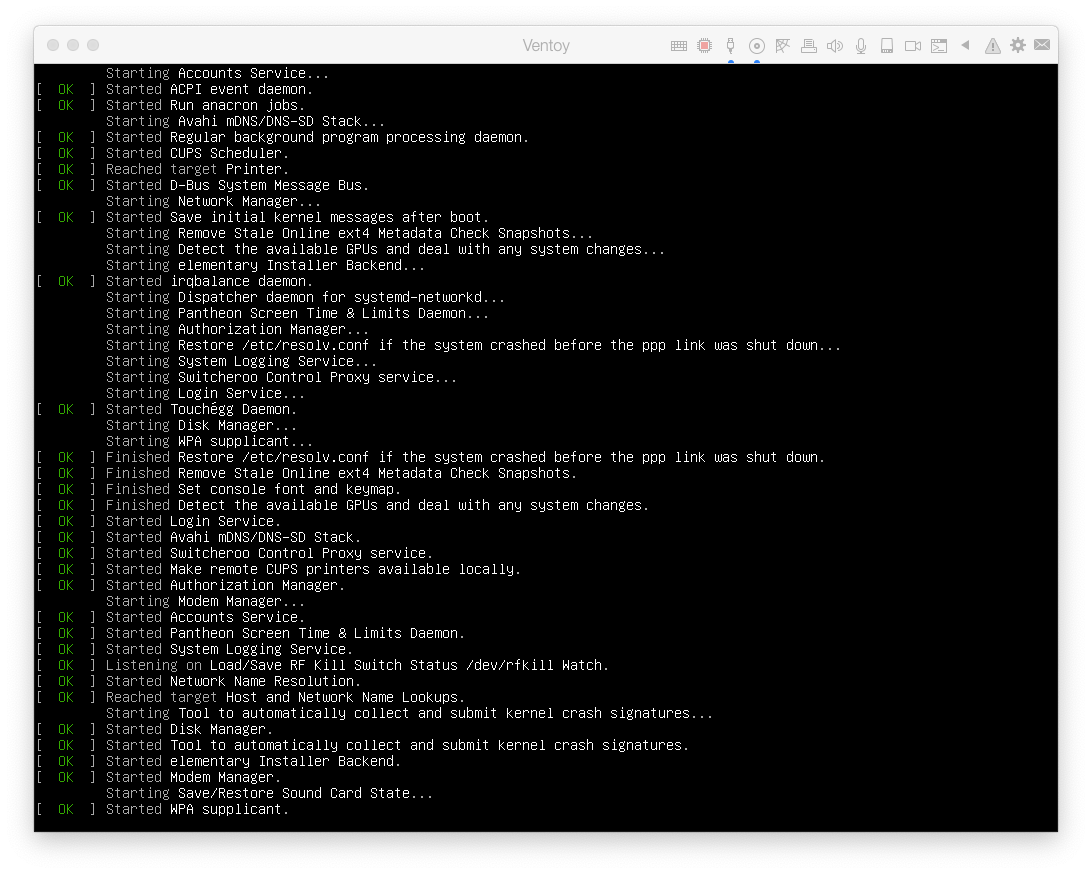Open settings with the gear icon
1092x874 pixels.
pos(1018,46)
